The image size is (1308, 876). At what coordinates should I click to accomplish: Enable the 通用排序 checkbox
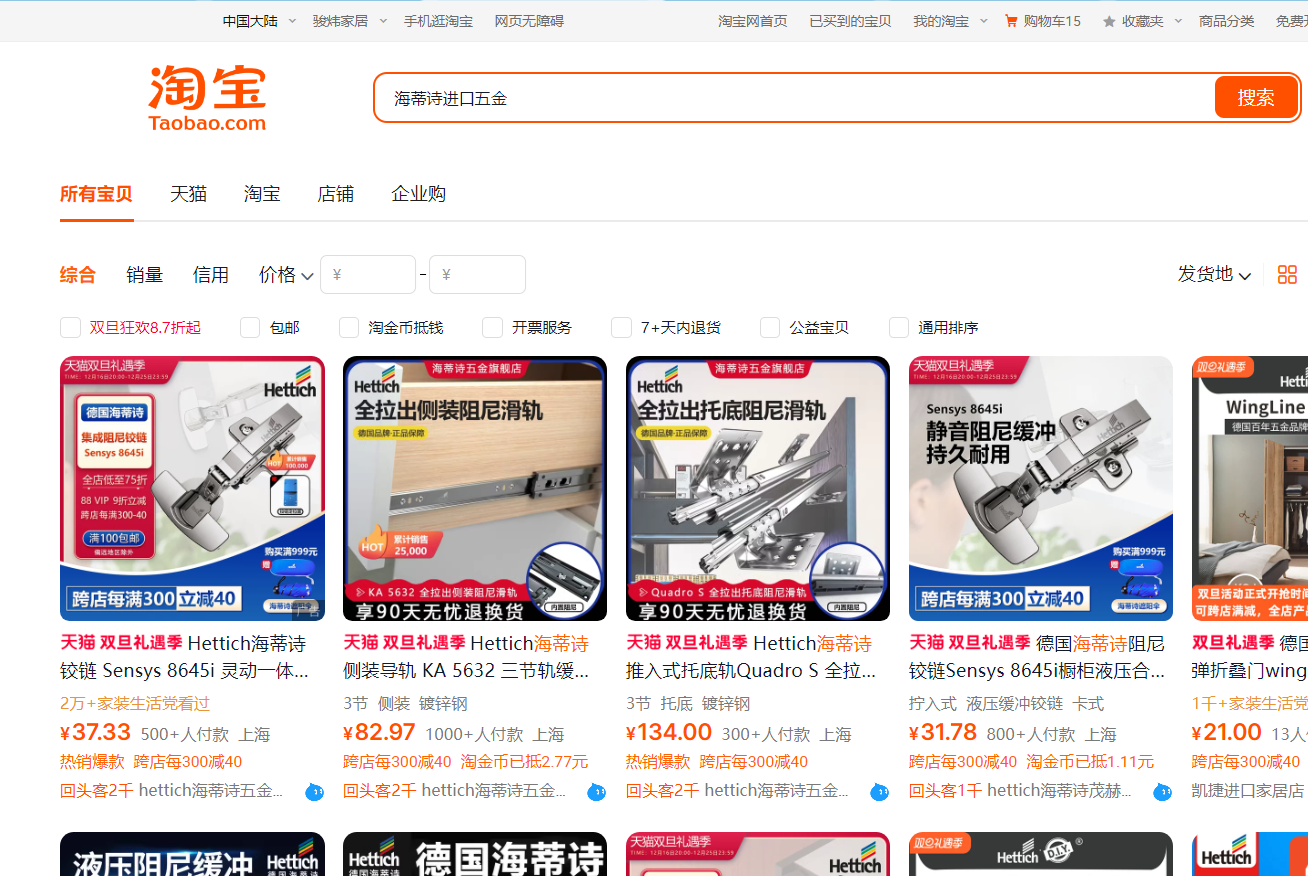tap(899, 327)
